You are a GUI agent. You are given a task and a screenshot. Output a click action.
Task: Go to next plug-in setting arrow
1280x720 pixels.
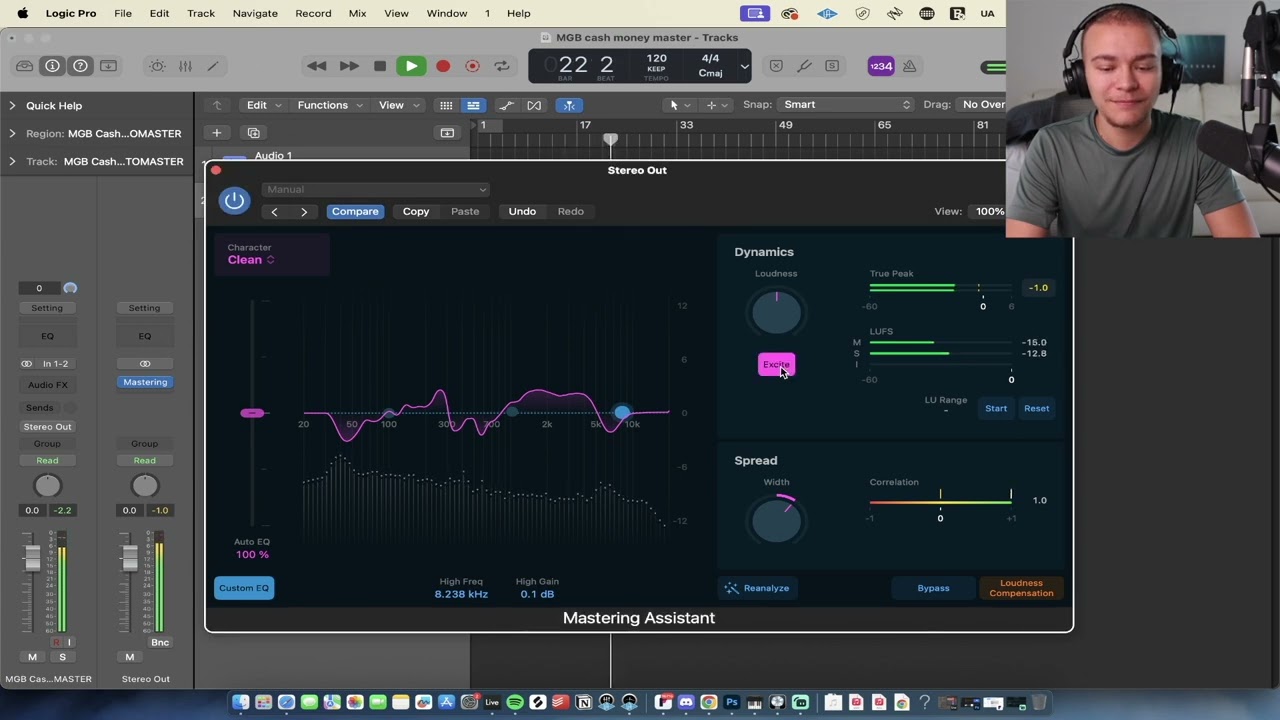coord(304,212)
